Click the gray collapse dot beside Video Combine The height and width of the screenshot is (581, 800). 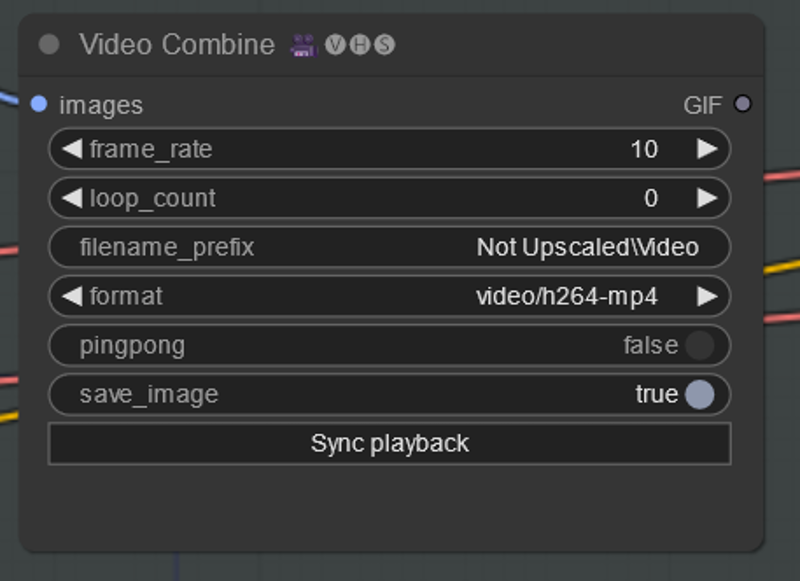49,44
